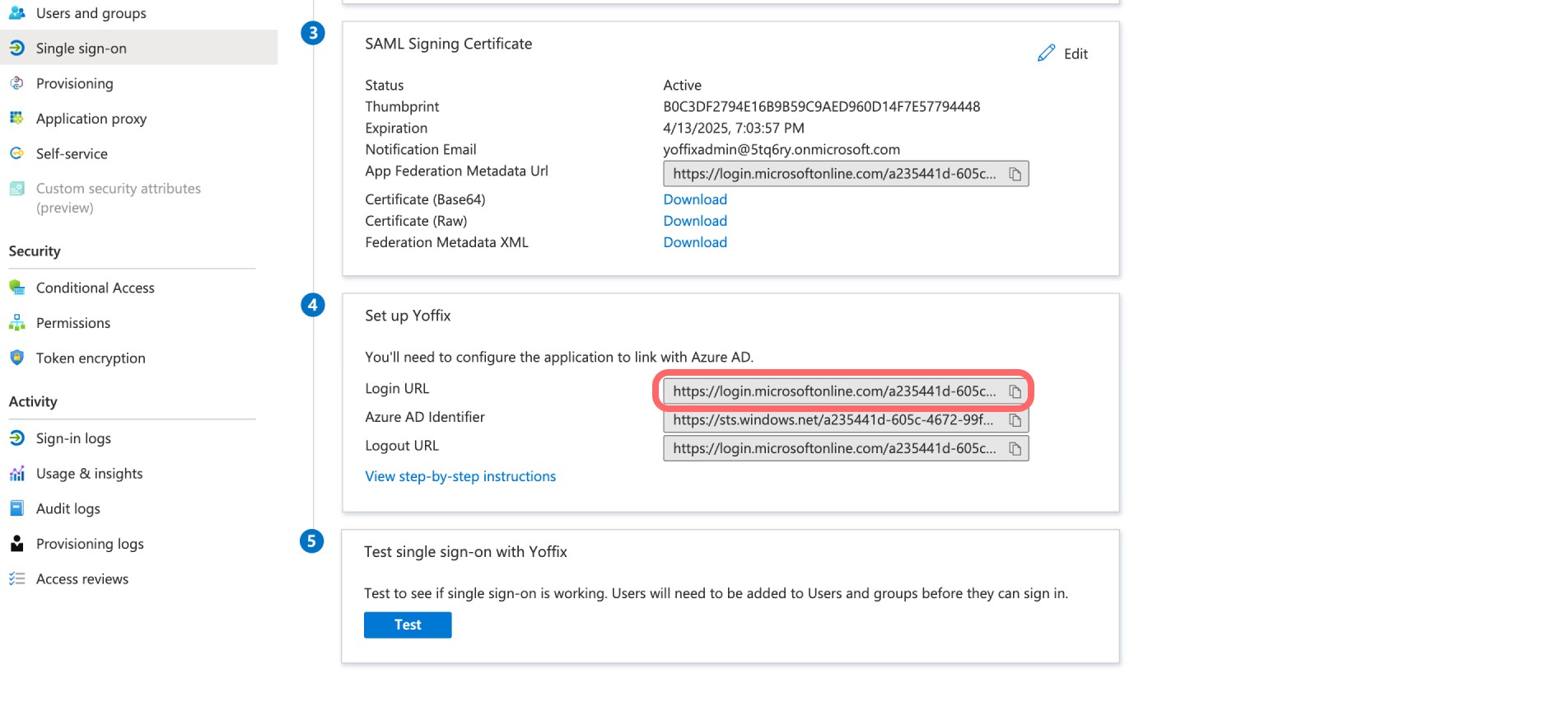Click the Access reviews icon
The image size is (1568, 702).
click(16, 578)
